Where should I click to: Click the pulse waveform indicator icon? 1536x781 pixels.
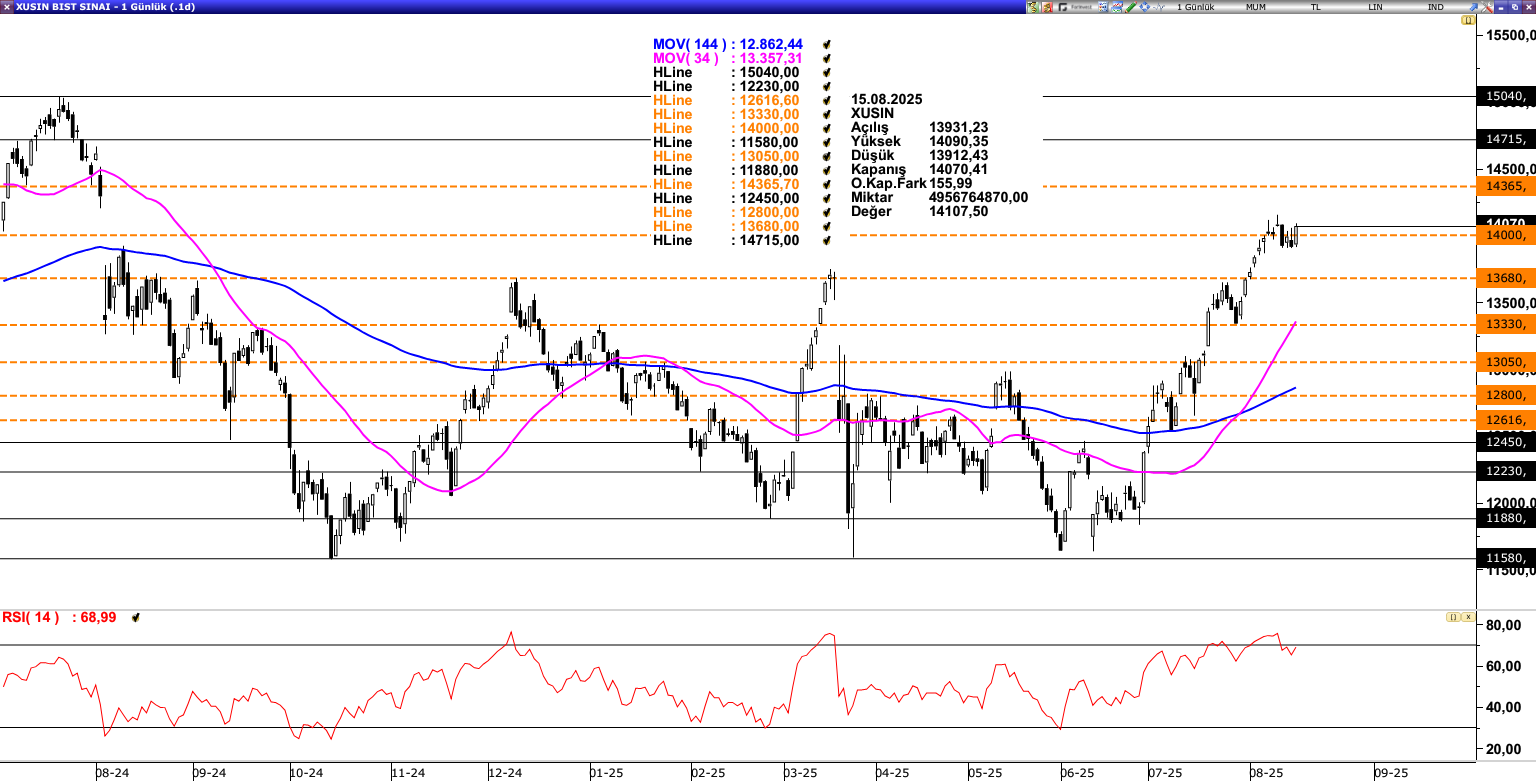(1158, 7)
